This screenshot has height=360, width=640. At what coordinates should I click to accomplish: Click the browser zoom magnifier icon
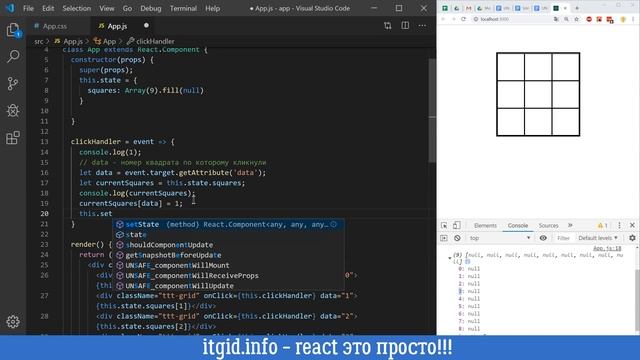(x=566, y=19)
